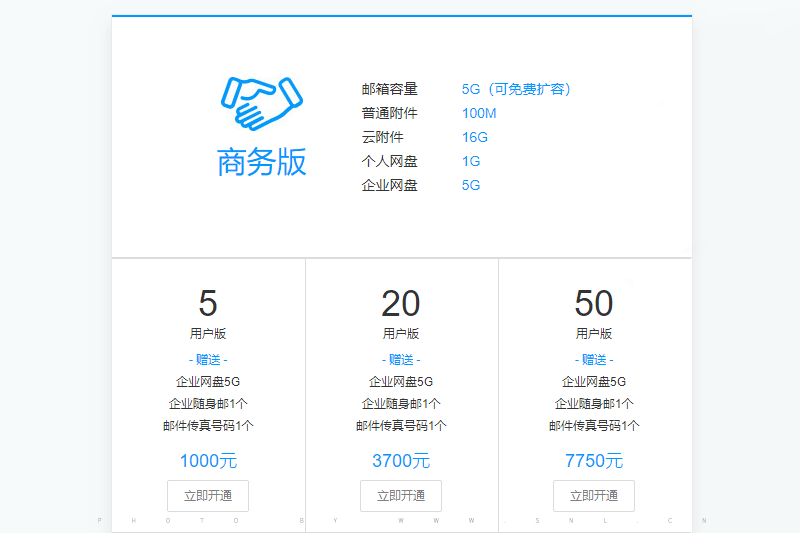Click the 7750元 price
Screen dimensions: 800x533
(594, 461)
